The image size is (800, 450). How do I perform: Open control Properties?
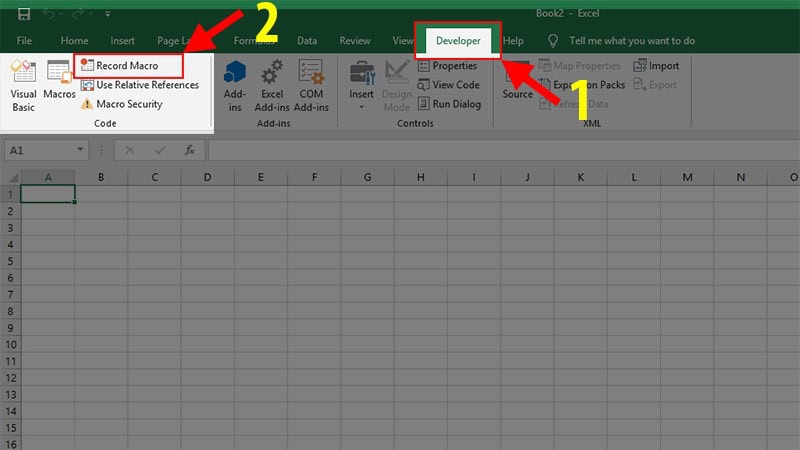point(447,66)
